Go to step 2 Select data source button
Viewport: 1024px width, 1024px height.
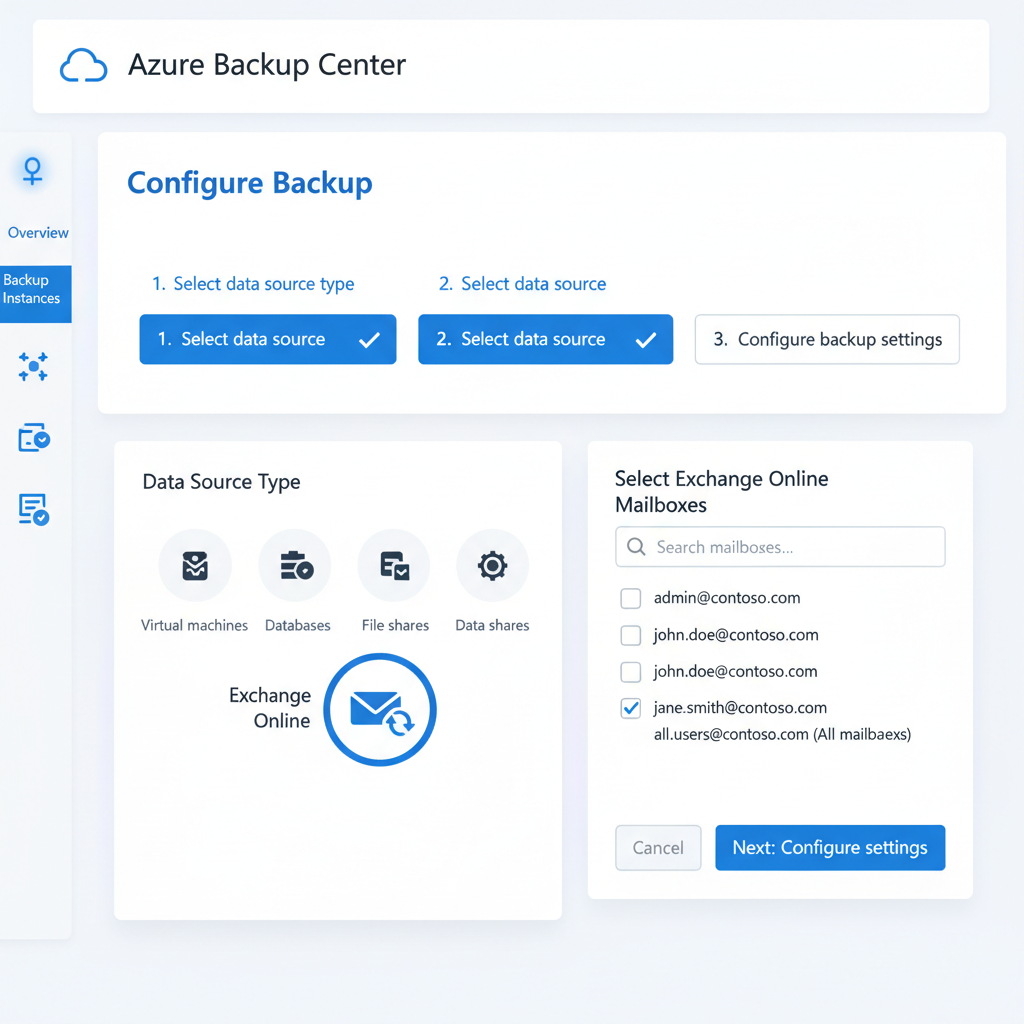[545, 340]
